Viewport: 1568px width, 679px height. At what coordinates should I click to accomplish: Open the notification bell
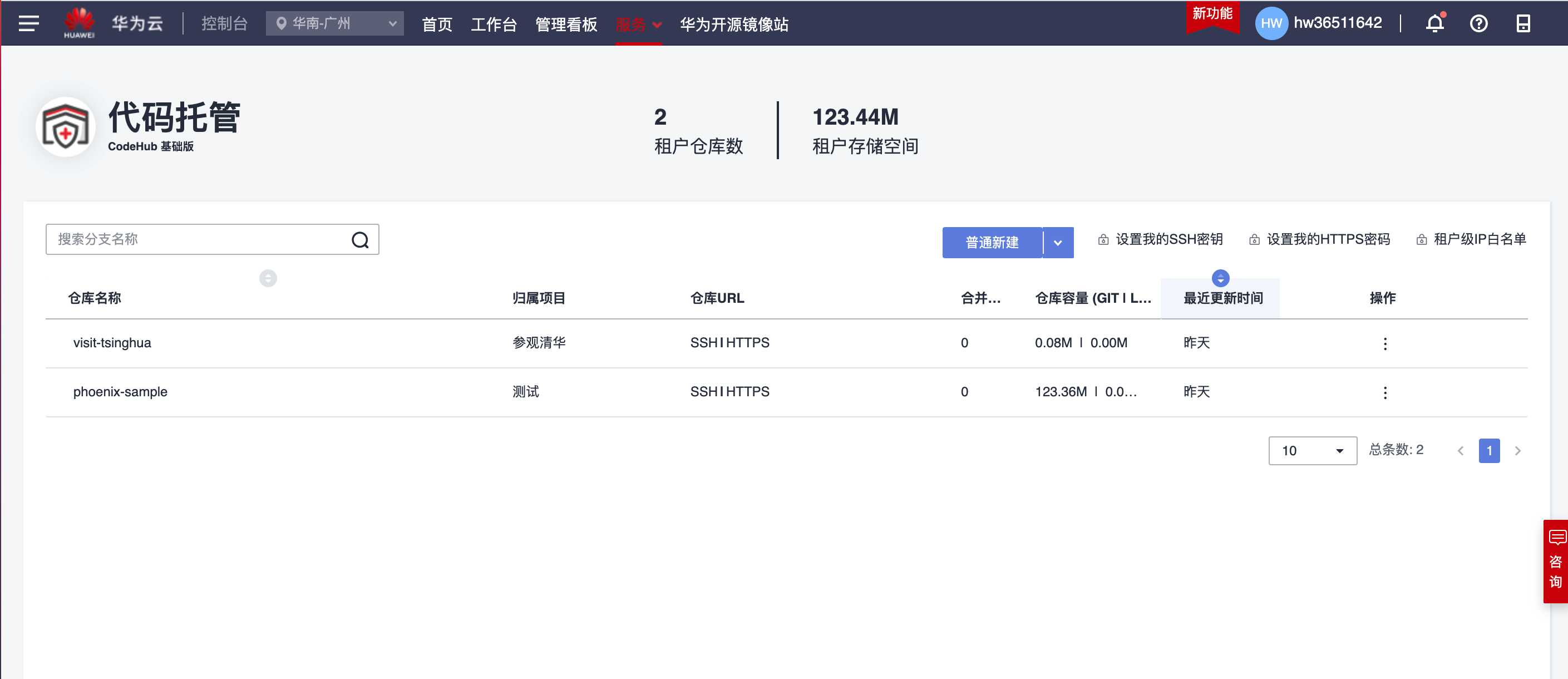(x=1434, y=23)
